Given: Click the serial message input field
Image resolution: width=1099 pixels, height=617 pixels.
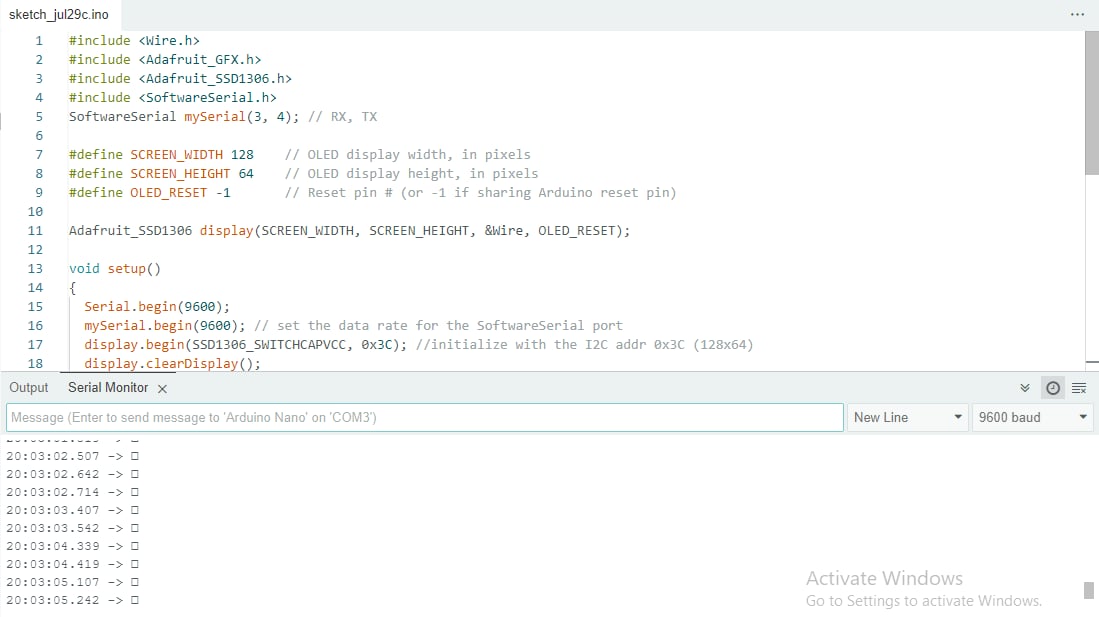Looking at the screenshot, I should pos(425,417).
